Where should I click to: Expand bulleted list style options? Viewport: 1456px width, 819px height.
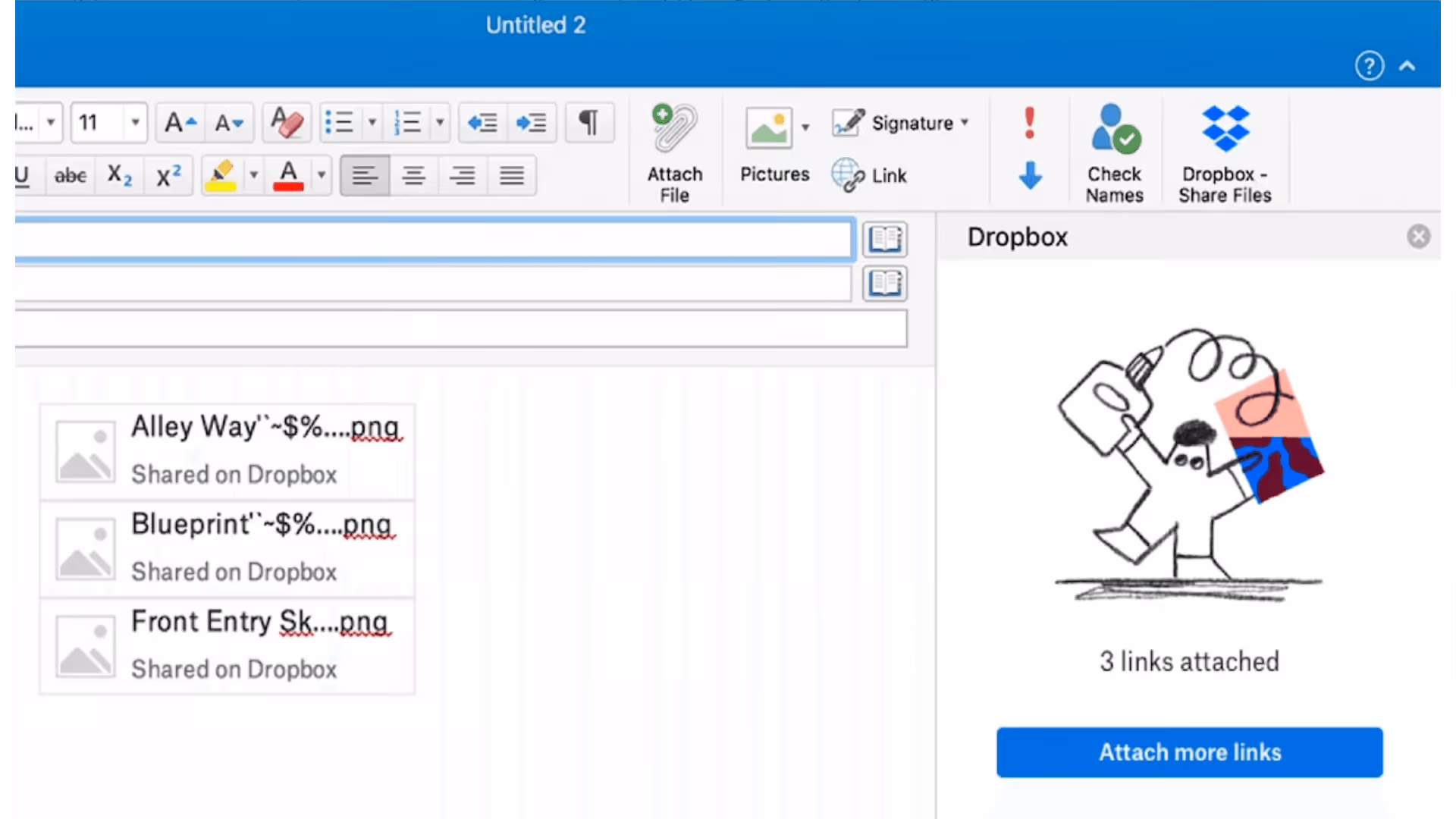tap(372, 122)
